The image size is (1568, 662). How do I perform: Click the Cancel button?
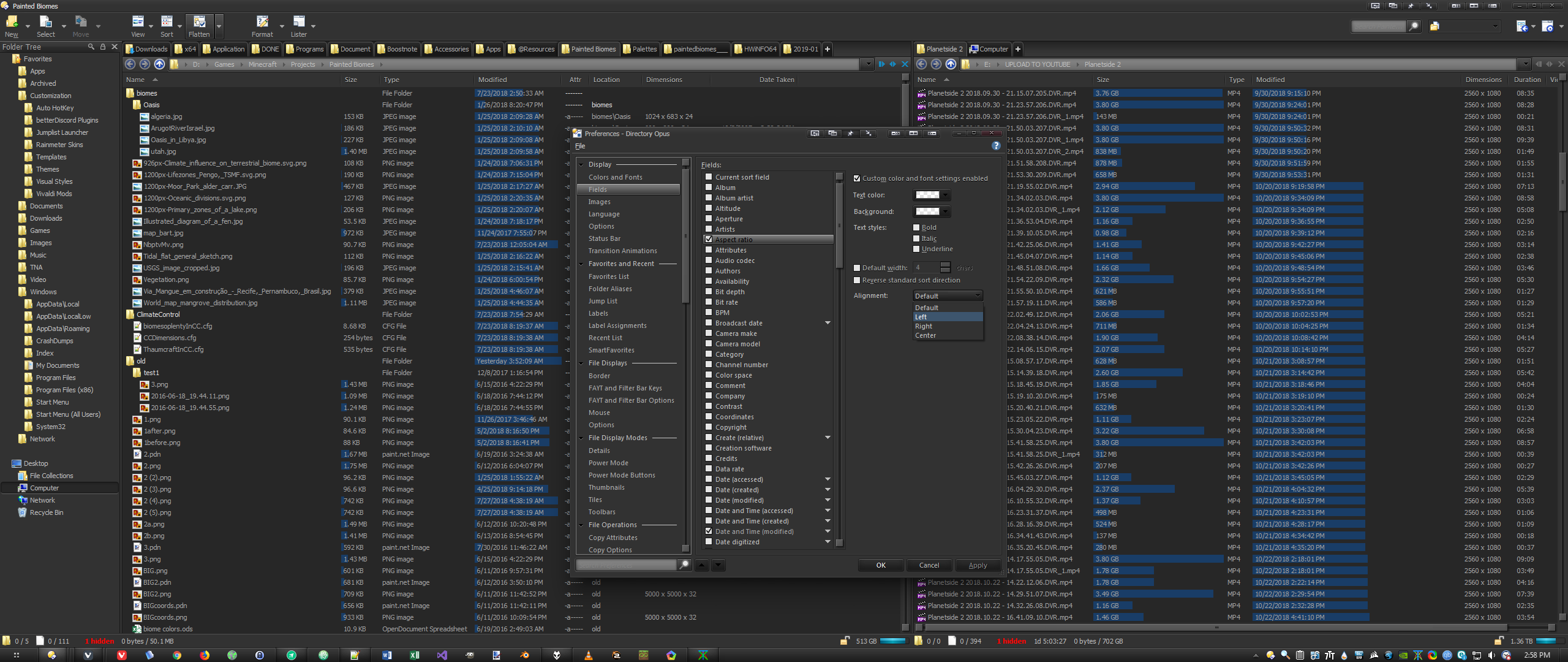tap(929, 565)
